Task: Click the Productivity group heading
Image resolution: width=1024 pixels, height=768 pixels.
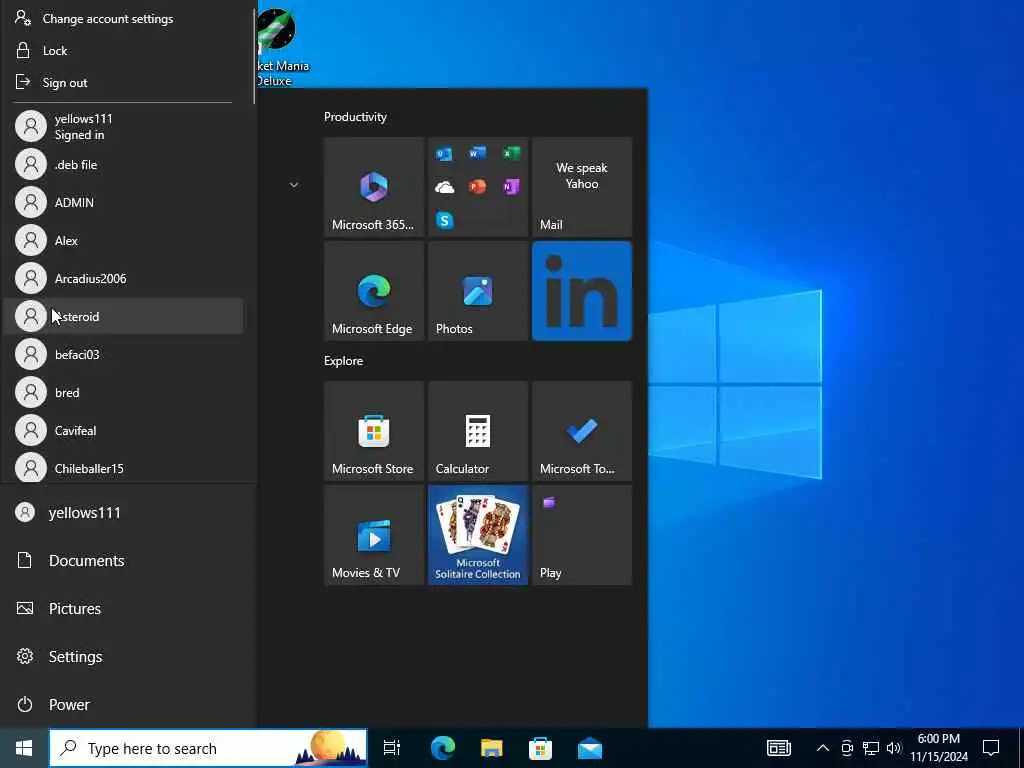Action: 355,117
